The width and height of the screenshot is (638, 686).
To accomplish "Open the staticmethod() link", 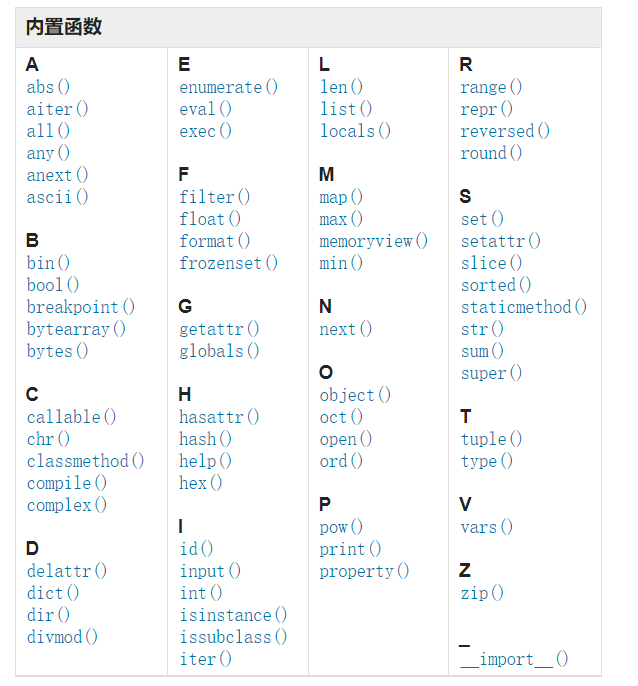I will [x=524, y=308].
